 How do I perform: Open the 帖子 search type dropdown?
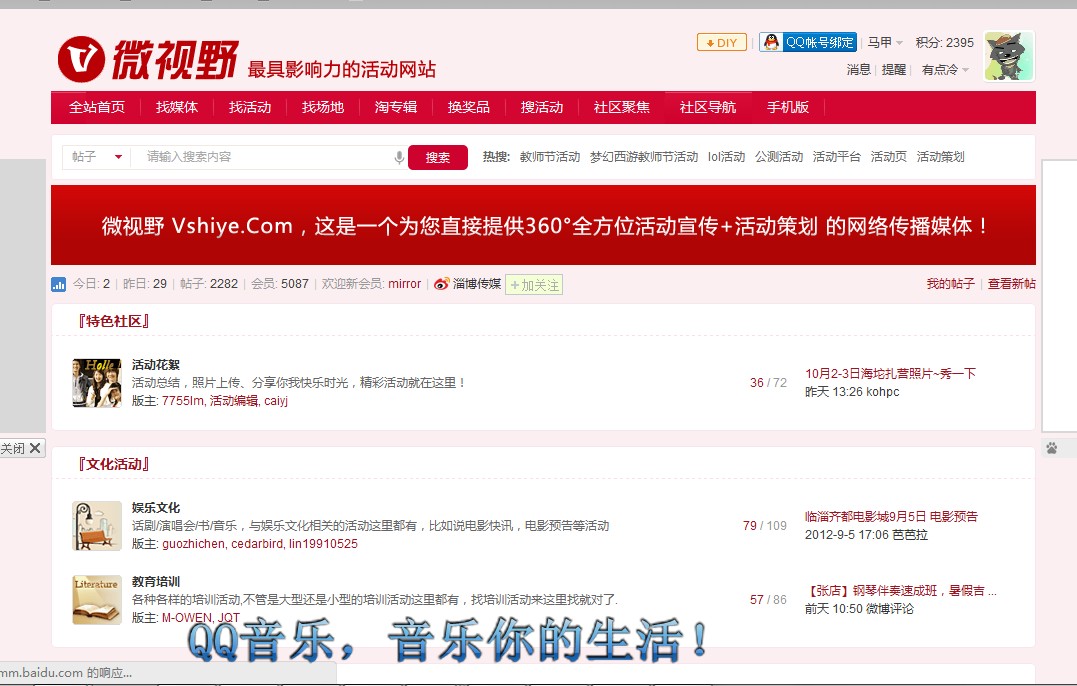point(95,157)
